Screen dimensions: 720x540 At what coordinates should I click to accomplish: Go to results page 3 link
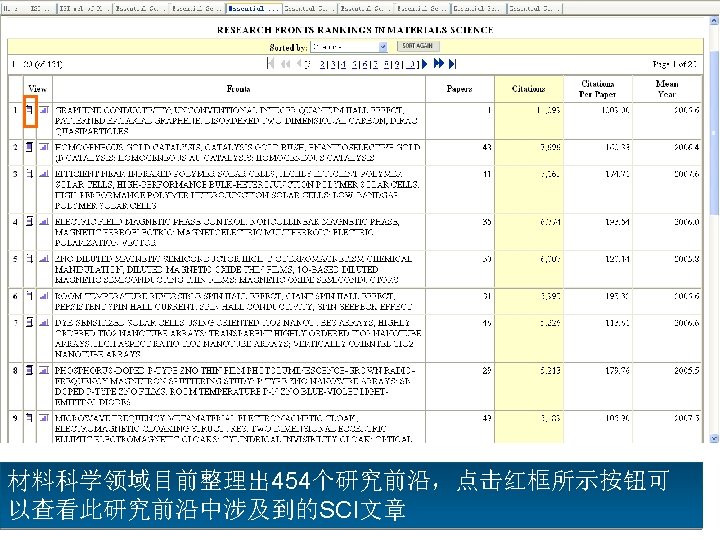(332, 64)
